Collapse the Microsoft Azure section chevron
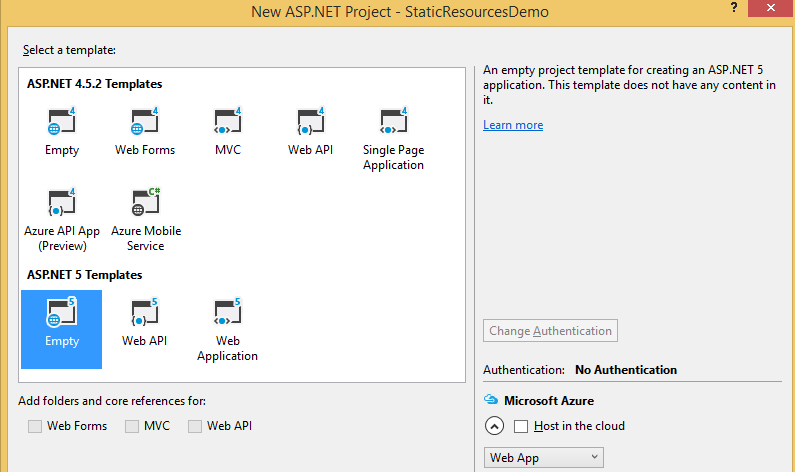 (494, 426)
